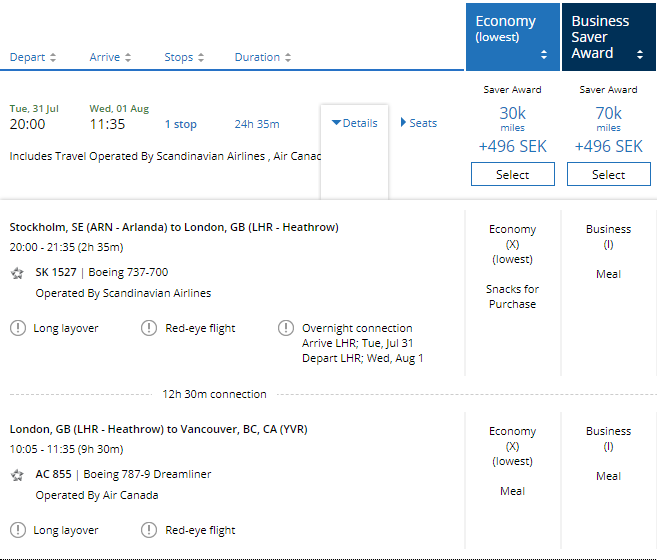The width and height of the screenshot is (657, 560).
Task: Click the 1 stop link
Action: coord(181,125)
